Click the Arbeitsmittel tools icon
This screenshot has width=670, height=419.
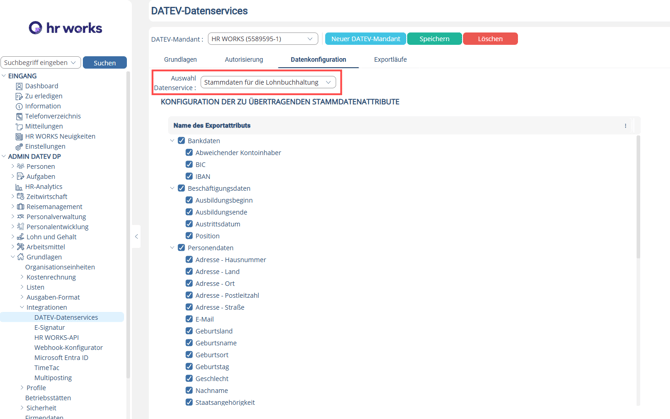tap(21, 247)
